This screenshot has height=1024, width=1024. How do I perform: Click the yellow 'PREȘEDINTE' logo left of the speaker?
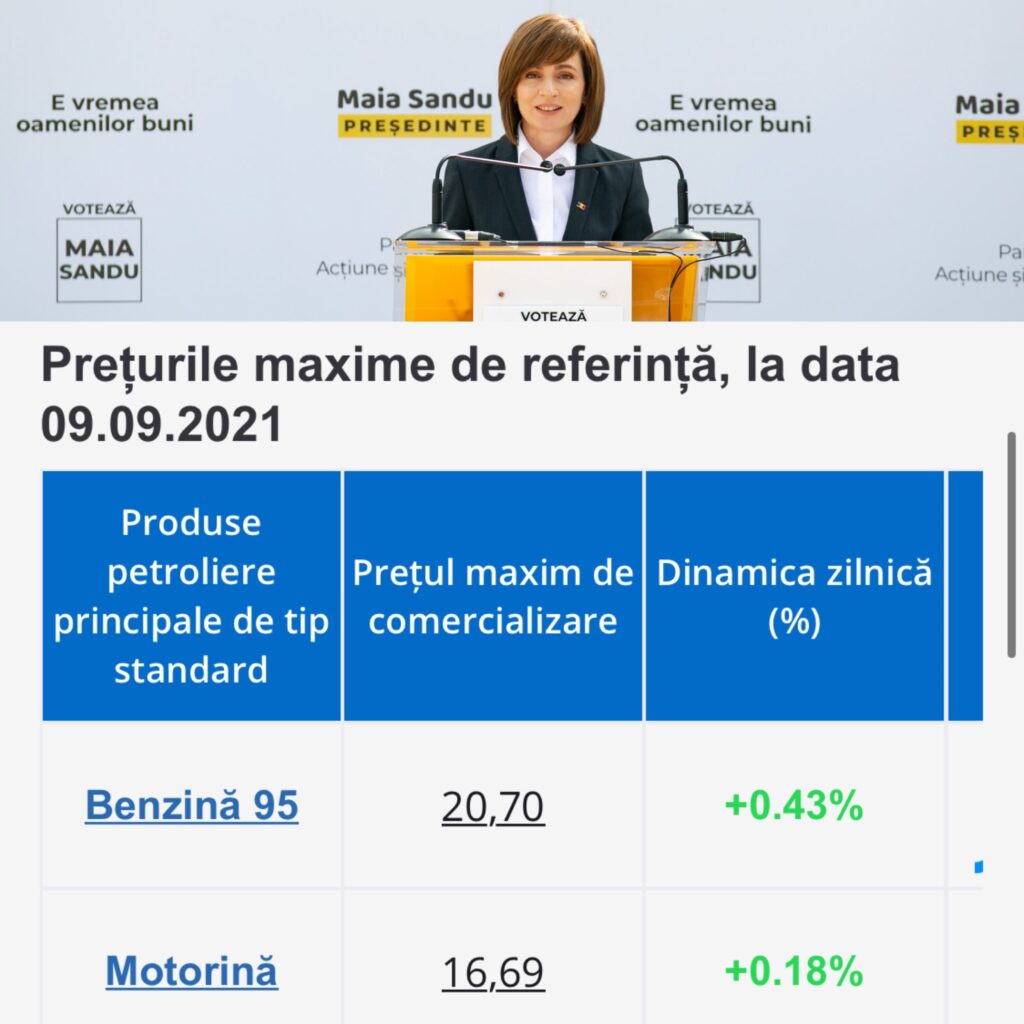pyautogui.click(x=414, y=113)
